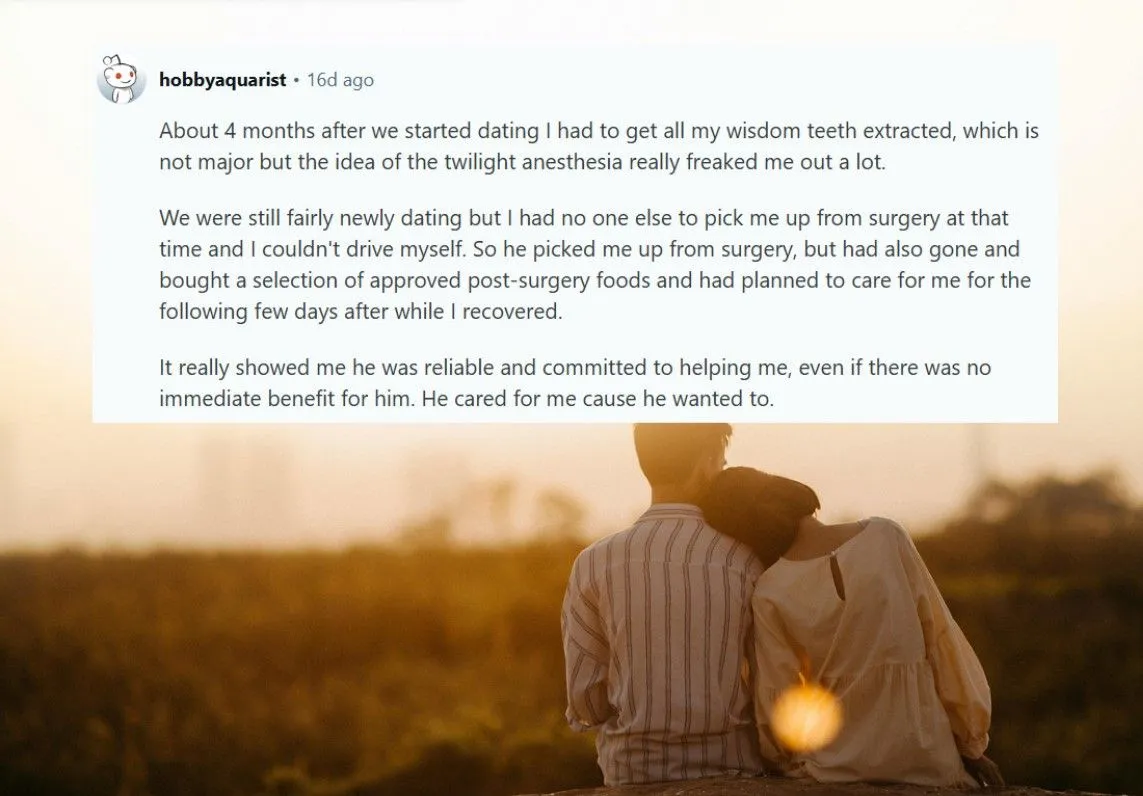Click the paragraph starting "It really showed"

click(x=574, y=383)
